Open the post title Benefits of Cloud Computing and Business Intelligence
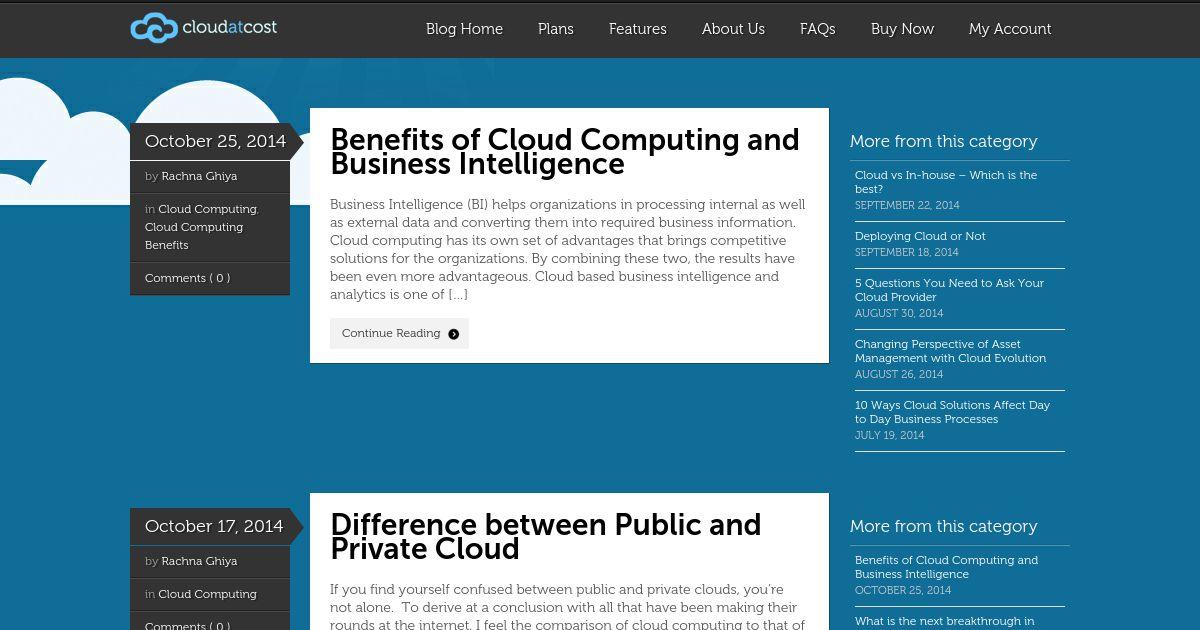Image resolution: width=1200 pixels, height=630 pixels. [565, 151]
